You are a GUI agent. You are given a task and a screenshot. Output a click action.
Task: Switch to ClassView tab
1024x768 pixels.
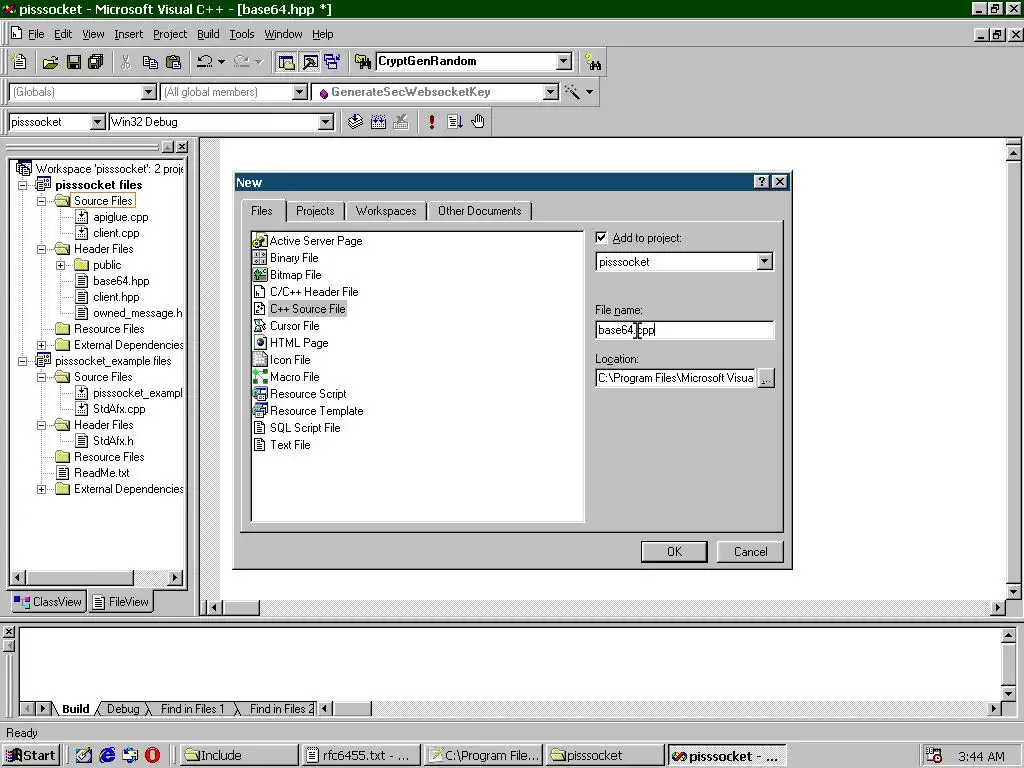point(48,601)
